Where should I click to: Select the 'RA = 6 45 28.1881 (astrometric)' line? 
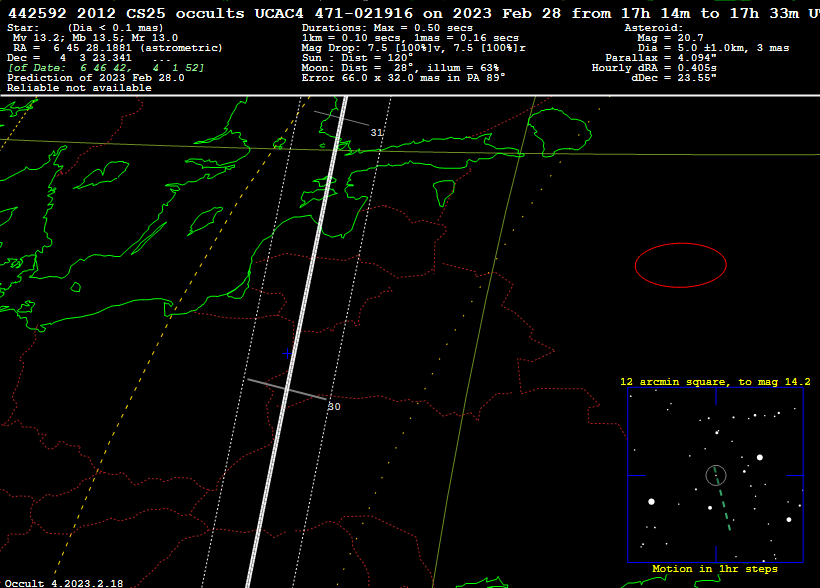click(x=118, y=48)
